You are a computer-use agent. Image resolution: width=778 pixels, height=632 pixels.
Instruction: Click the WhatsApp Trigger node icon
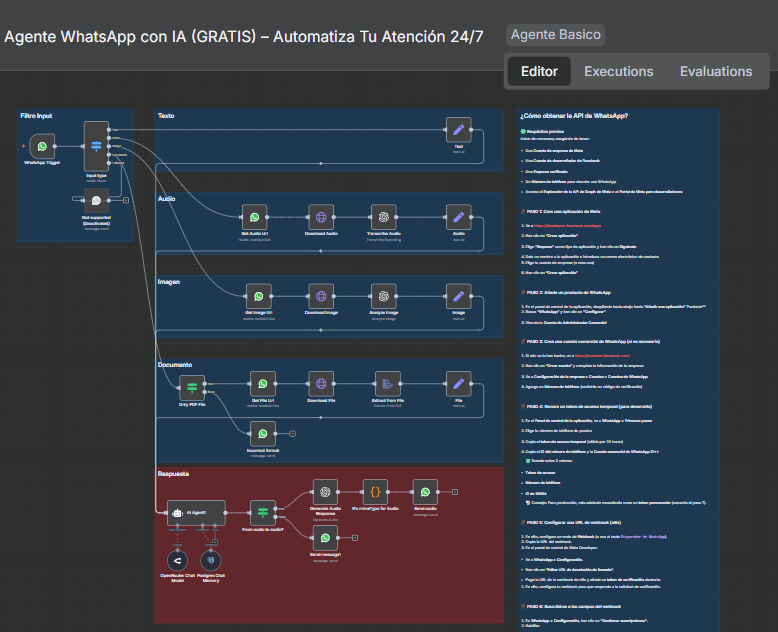[x=41, y=146]
